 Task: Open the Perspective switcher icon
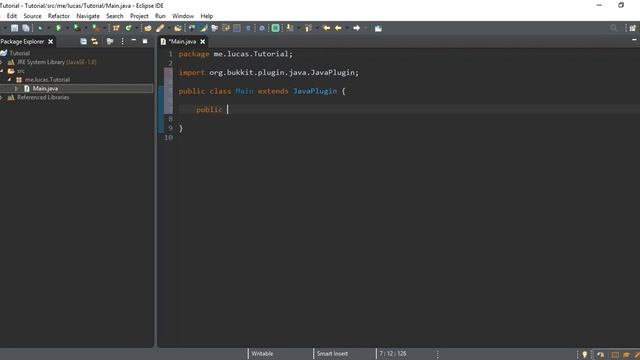[x=632, y=28]
